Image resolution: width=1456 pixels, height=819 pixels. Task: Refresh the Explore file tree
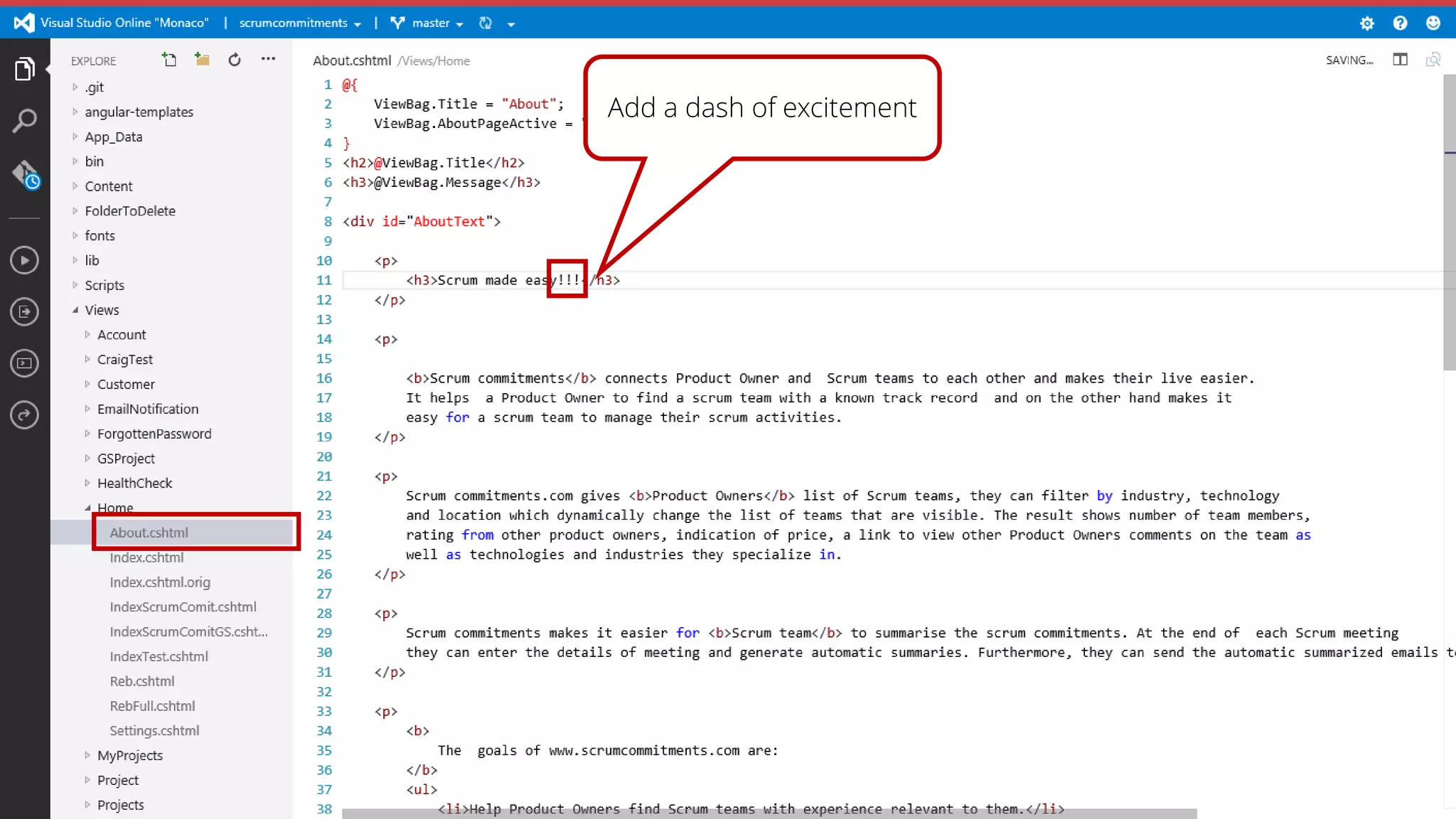[235, 60]
